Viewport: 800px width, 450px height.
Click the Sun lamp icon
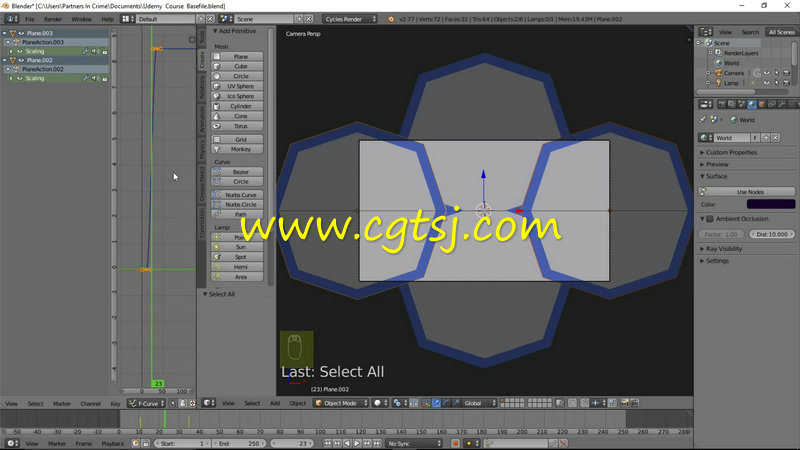[x=217, y=247]
